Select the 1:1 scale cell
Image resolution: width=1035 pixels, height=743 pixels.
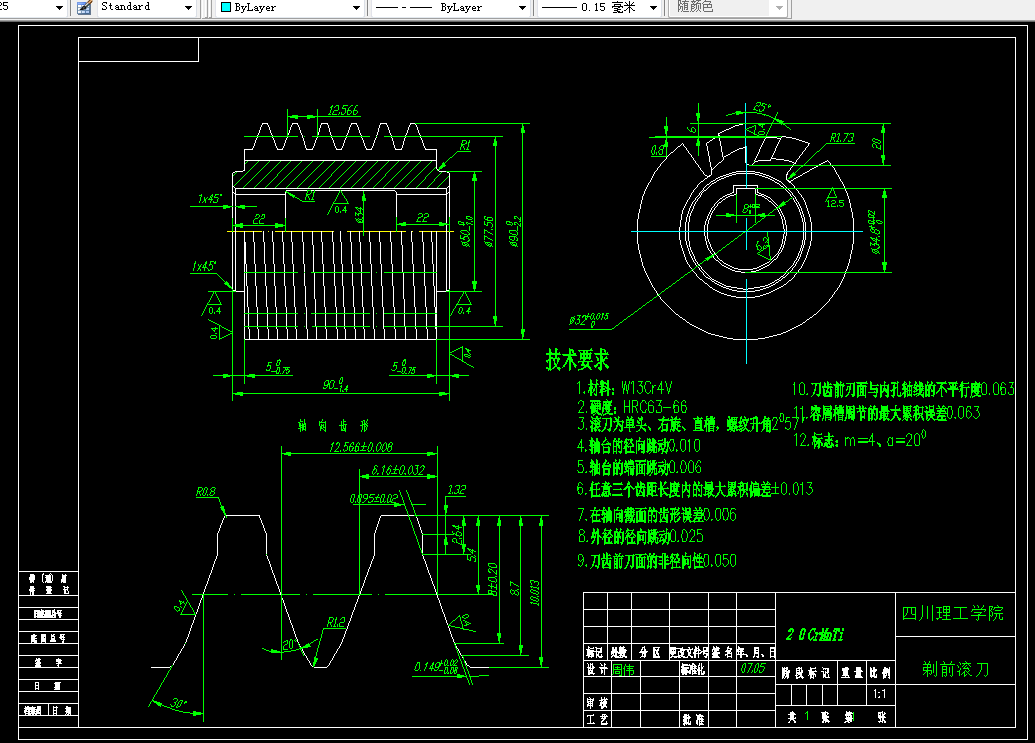click(x=879, y=693)
